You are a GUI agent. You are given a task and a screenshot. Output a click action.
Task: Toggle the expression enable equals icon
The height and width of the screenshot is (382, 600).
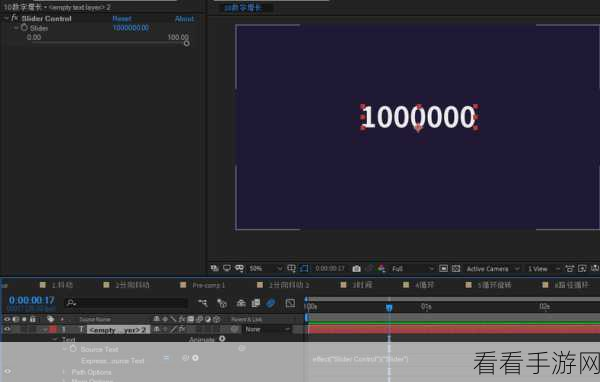click(x=166, y=358)
